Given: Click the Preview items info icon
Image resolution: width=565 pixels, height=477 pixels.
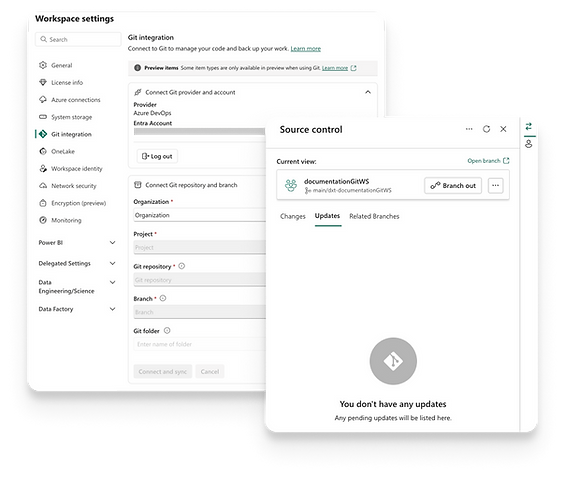Looking at the screenshot, I should point(137,68).
